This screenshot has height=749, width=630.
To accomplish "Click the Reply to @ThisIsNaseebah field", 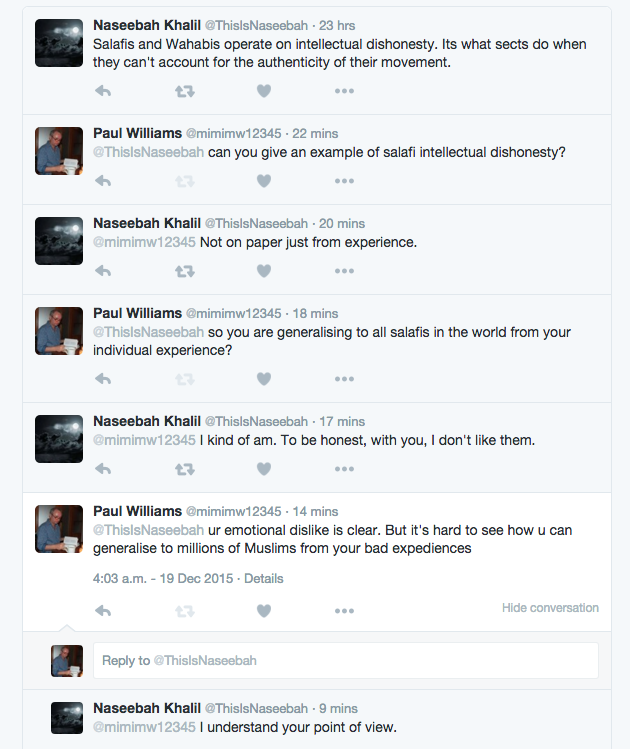I will [x=345, y=661].
